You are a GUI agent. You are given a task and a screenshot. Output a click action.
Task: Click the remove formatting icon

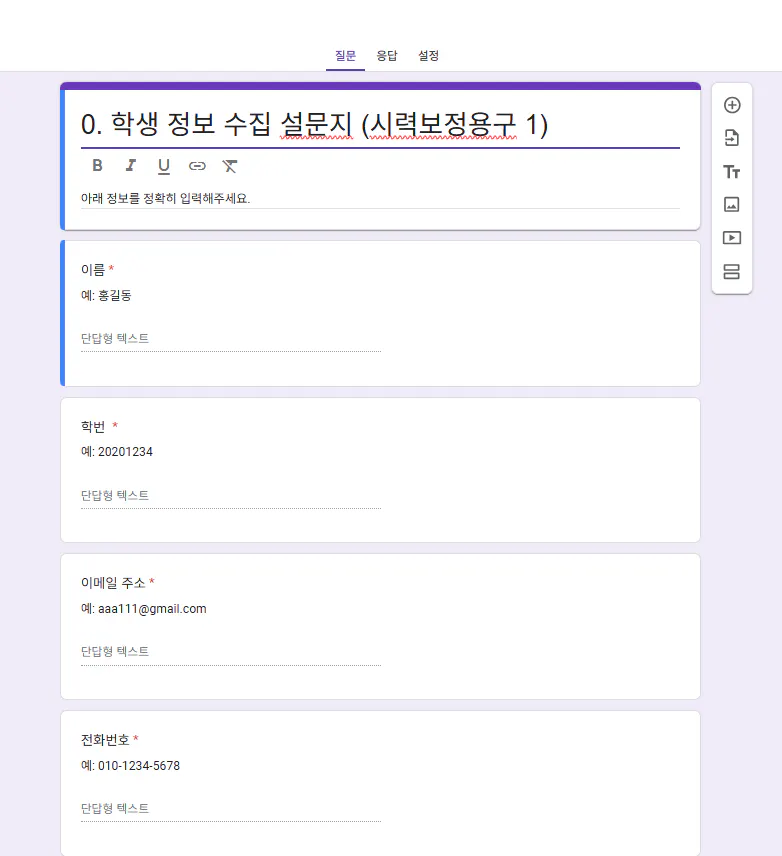tap(230, 166)
